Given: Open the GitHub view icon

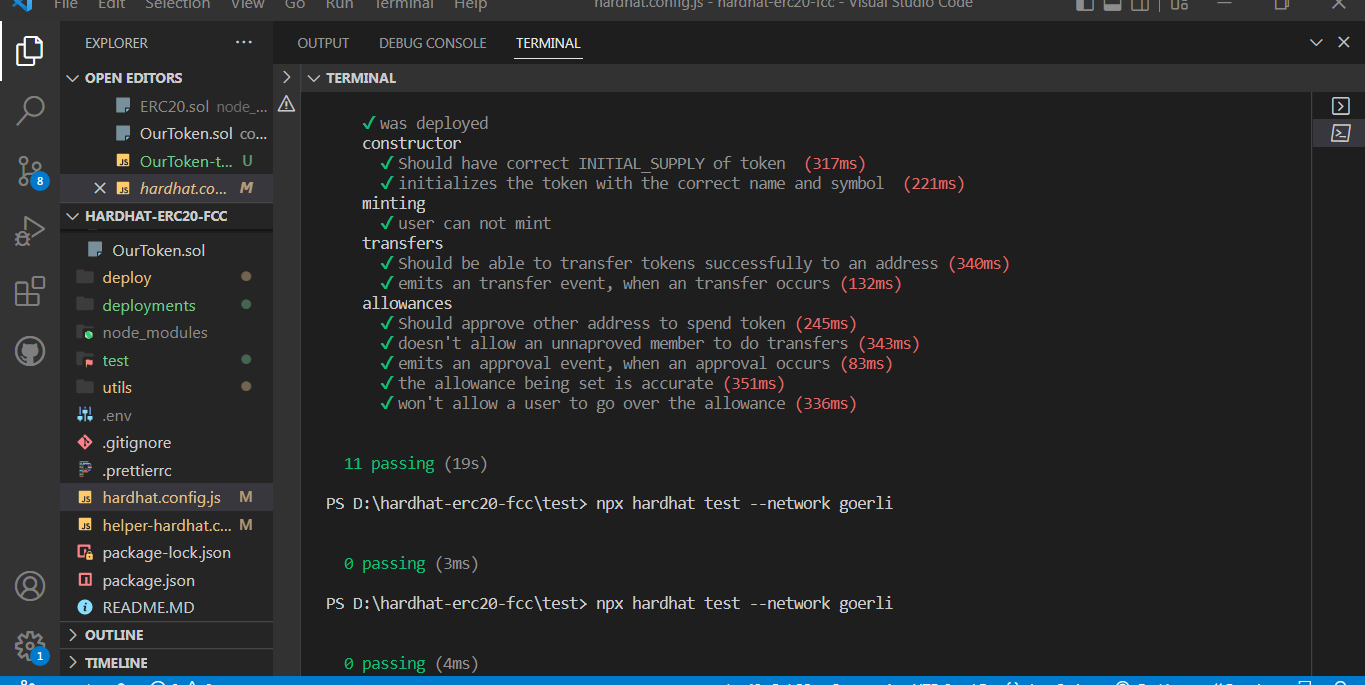Looking at the screenshot, I should [x=30, y=351].
